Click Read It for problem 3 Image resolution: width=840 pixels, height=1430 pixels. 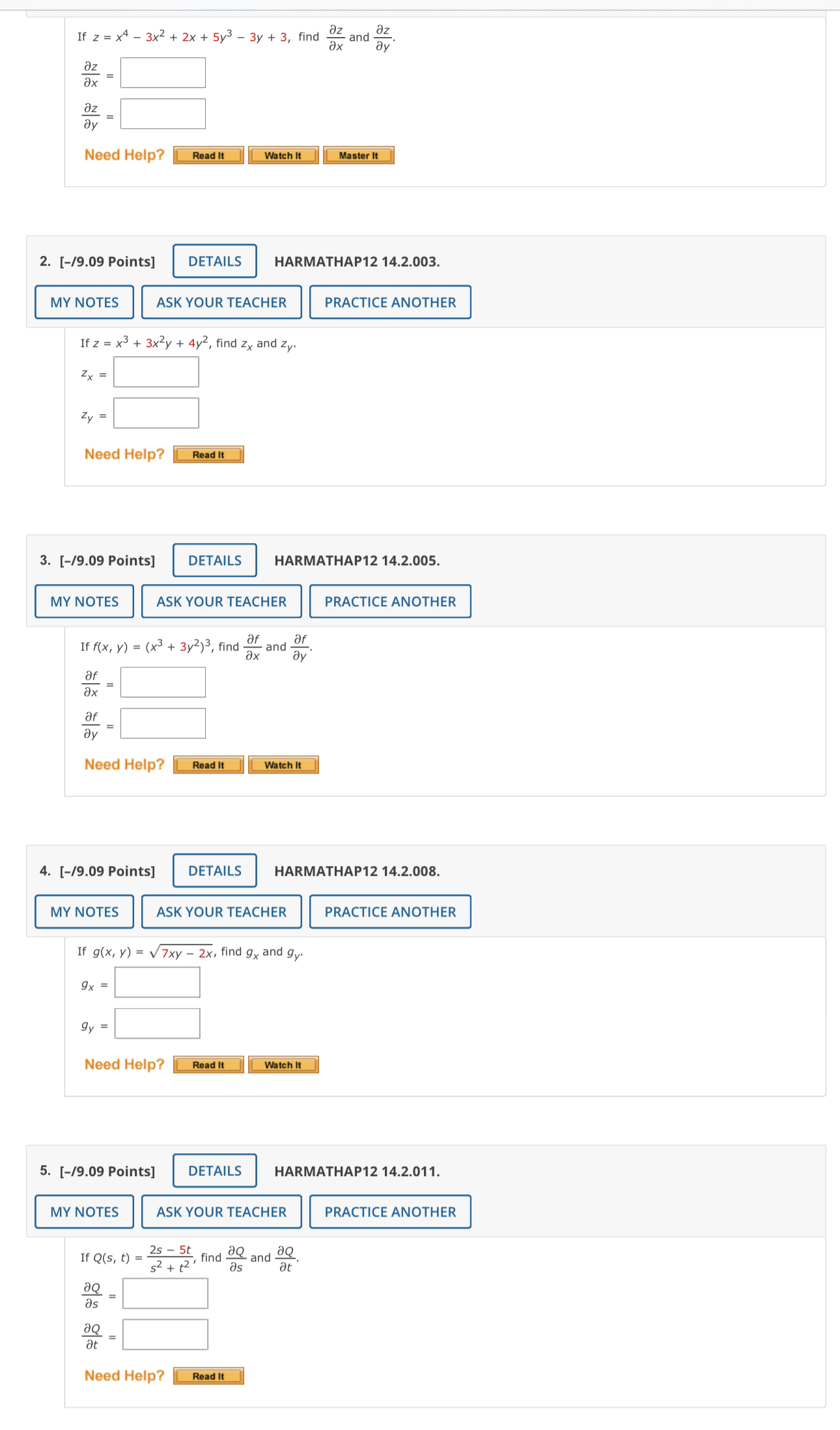coord(208,764)
